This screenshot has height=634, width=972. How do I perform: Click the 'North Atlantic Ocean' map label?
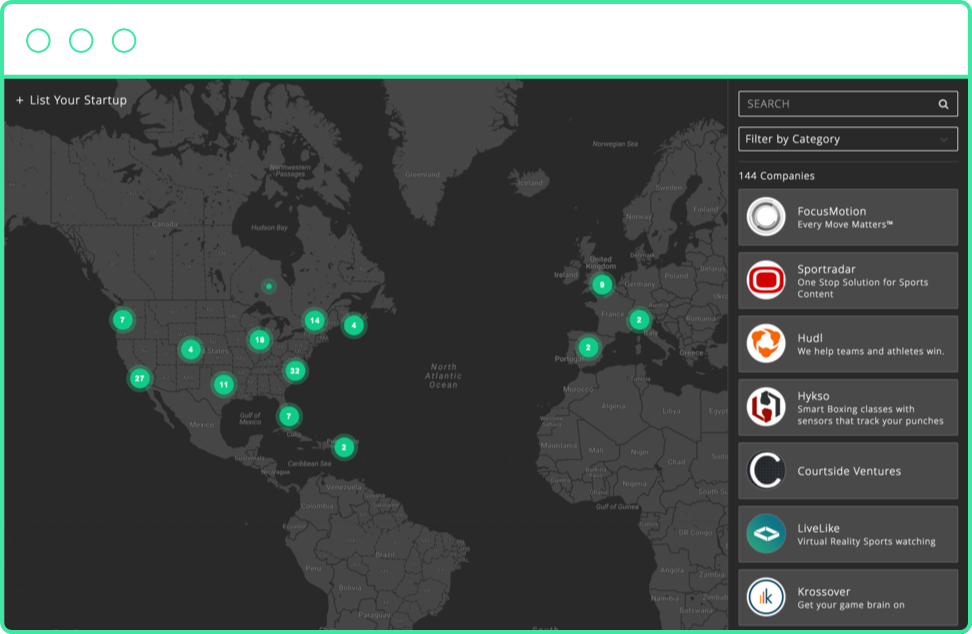click(x=443, y=376)
